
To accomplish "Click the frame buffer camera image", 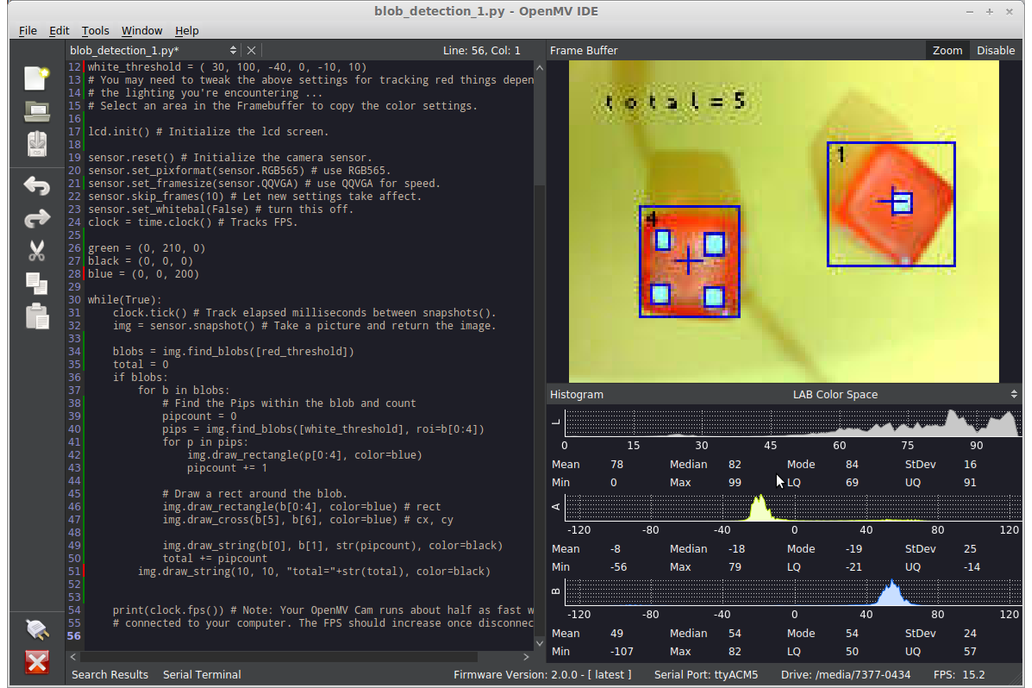I will [x=783, y=221].
